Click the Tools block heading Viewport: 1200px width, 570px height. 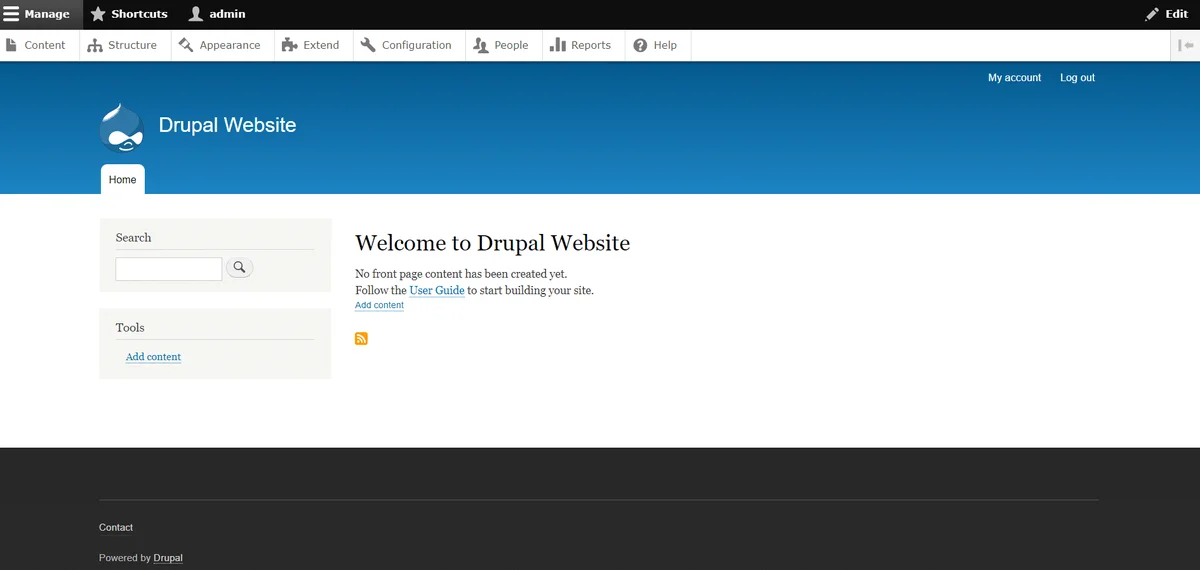[130, 327]
